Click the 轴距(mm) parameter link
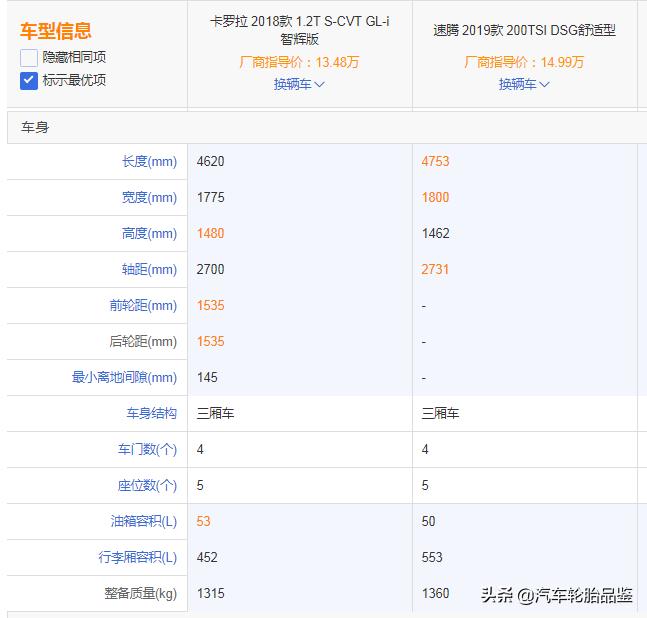This screenshot has width=647, height=618. 149,269
